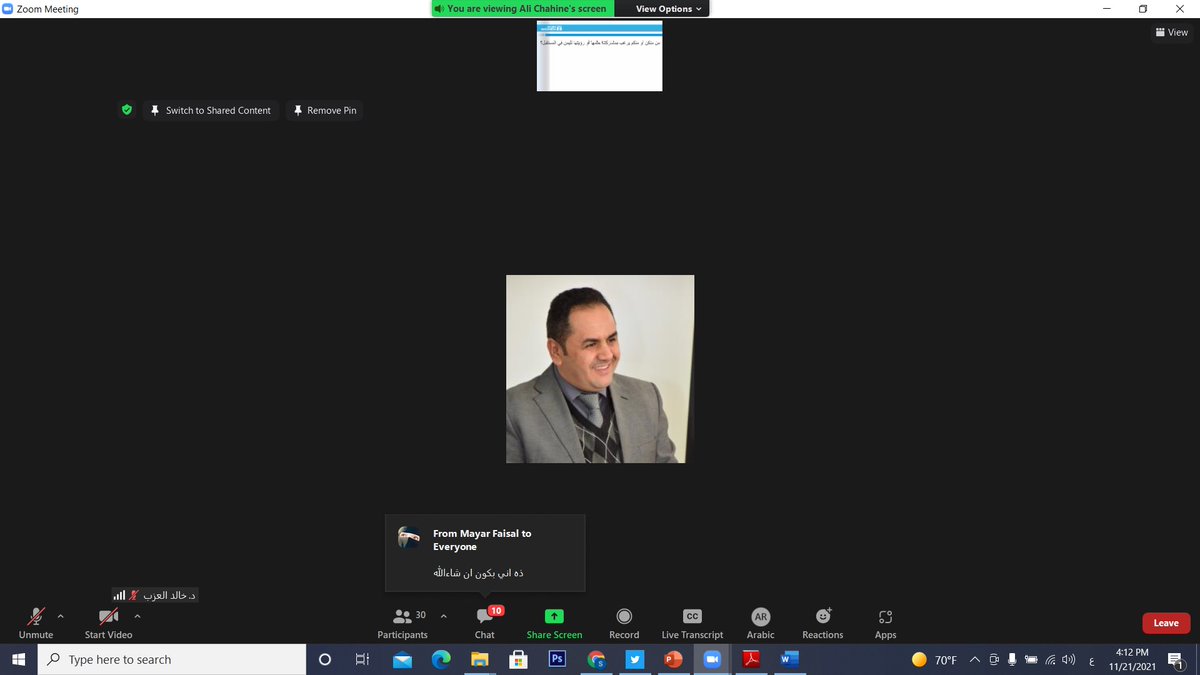This screenshot has width=1200, height=675.
Task: Switch to Word in taskbar
Action: [789, 659]
